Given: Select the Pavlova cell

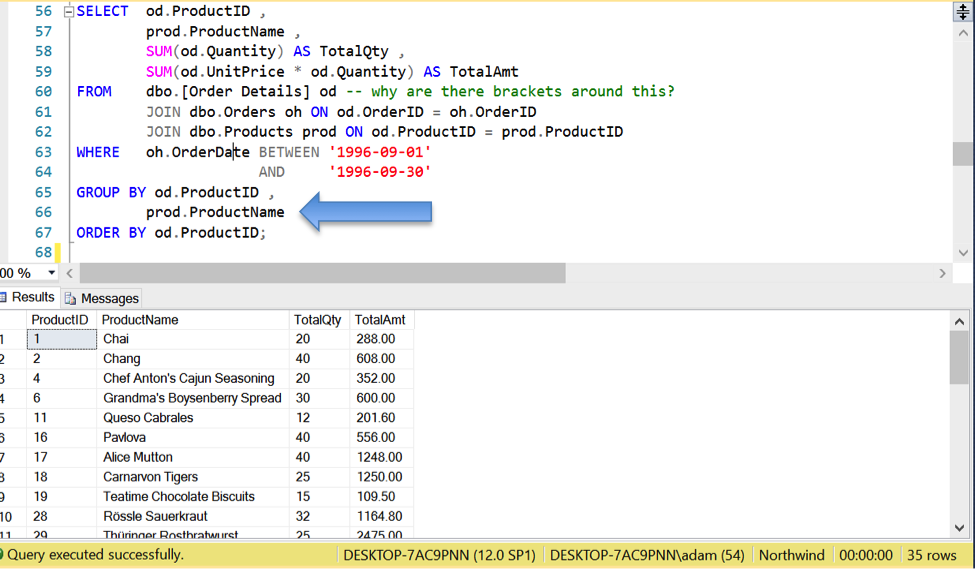Looking at the screenshot, I should [193, 437].
